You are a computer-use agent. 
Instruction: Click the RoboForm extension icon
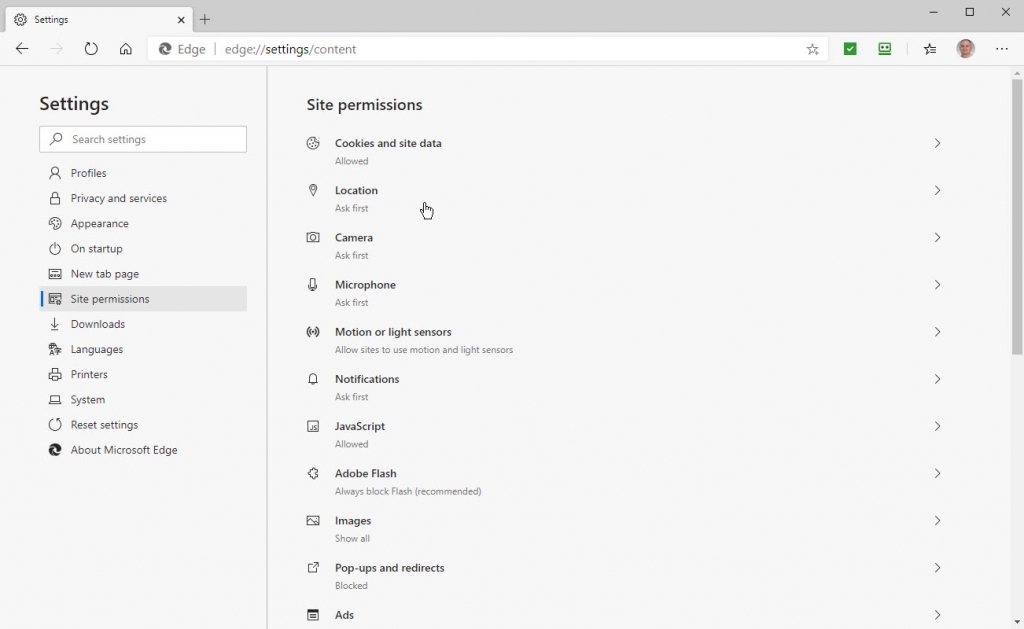coord(884,48)
